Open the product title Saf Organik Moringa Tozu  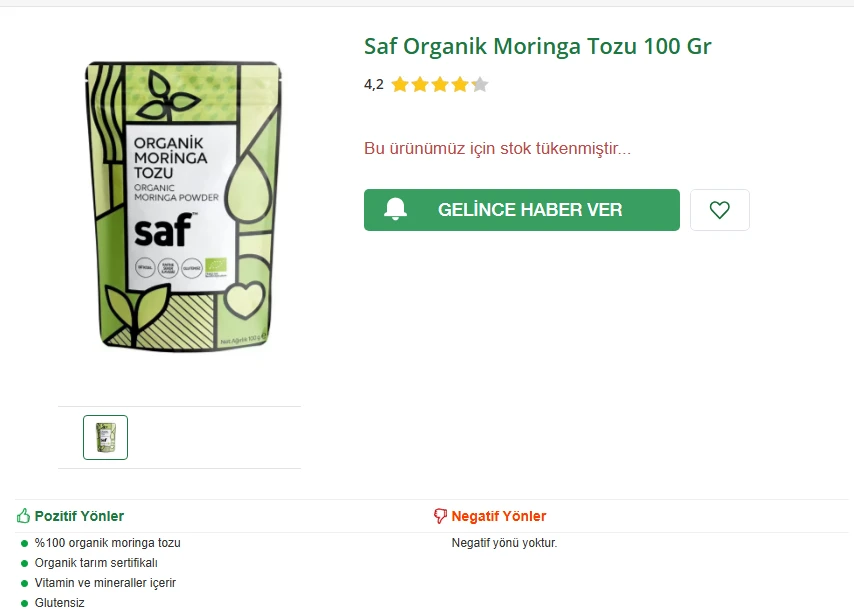(x=537, y=46)
